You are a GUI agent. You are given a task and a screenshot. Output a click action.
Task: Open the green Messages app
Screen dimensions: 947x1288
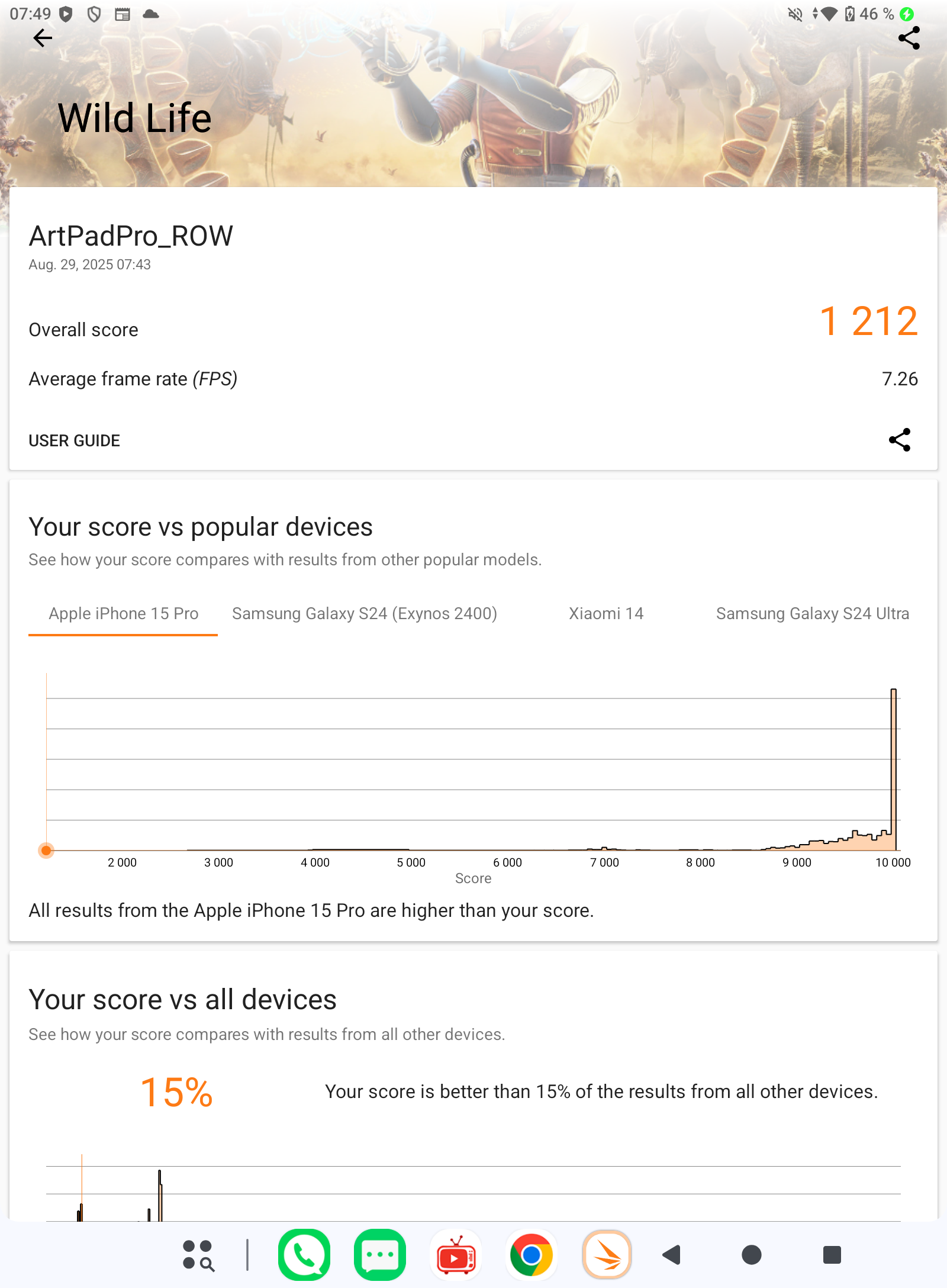(x=380, y=1255)
